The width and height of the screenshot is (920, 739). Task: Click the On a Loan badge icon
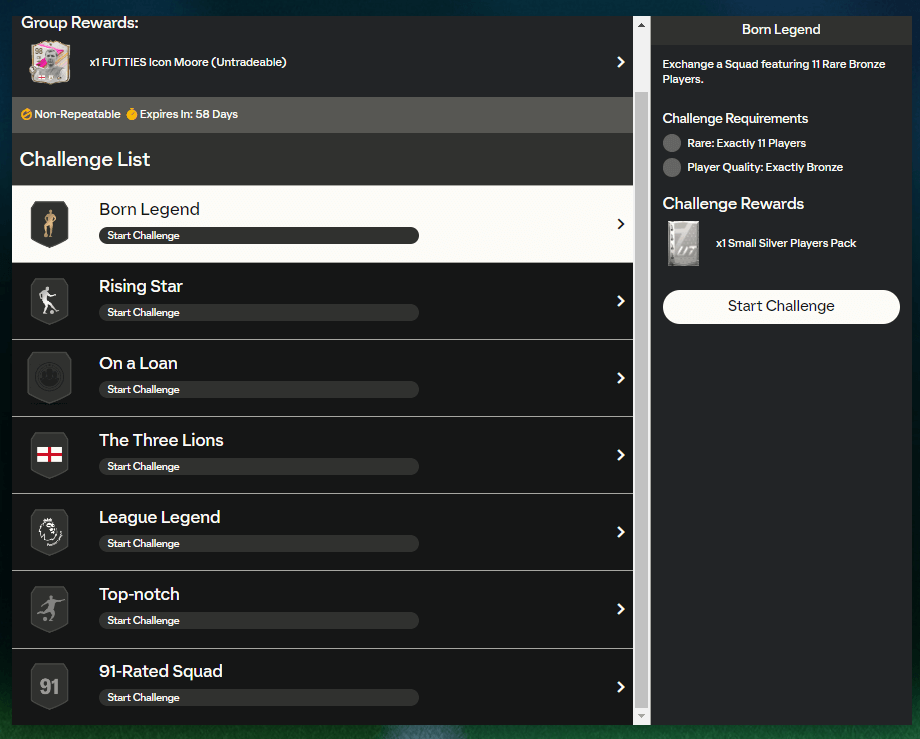point(48,378)
